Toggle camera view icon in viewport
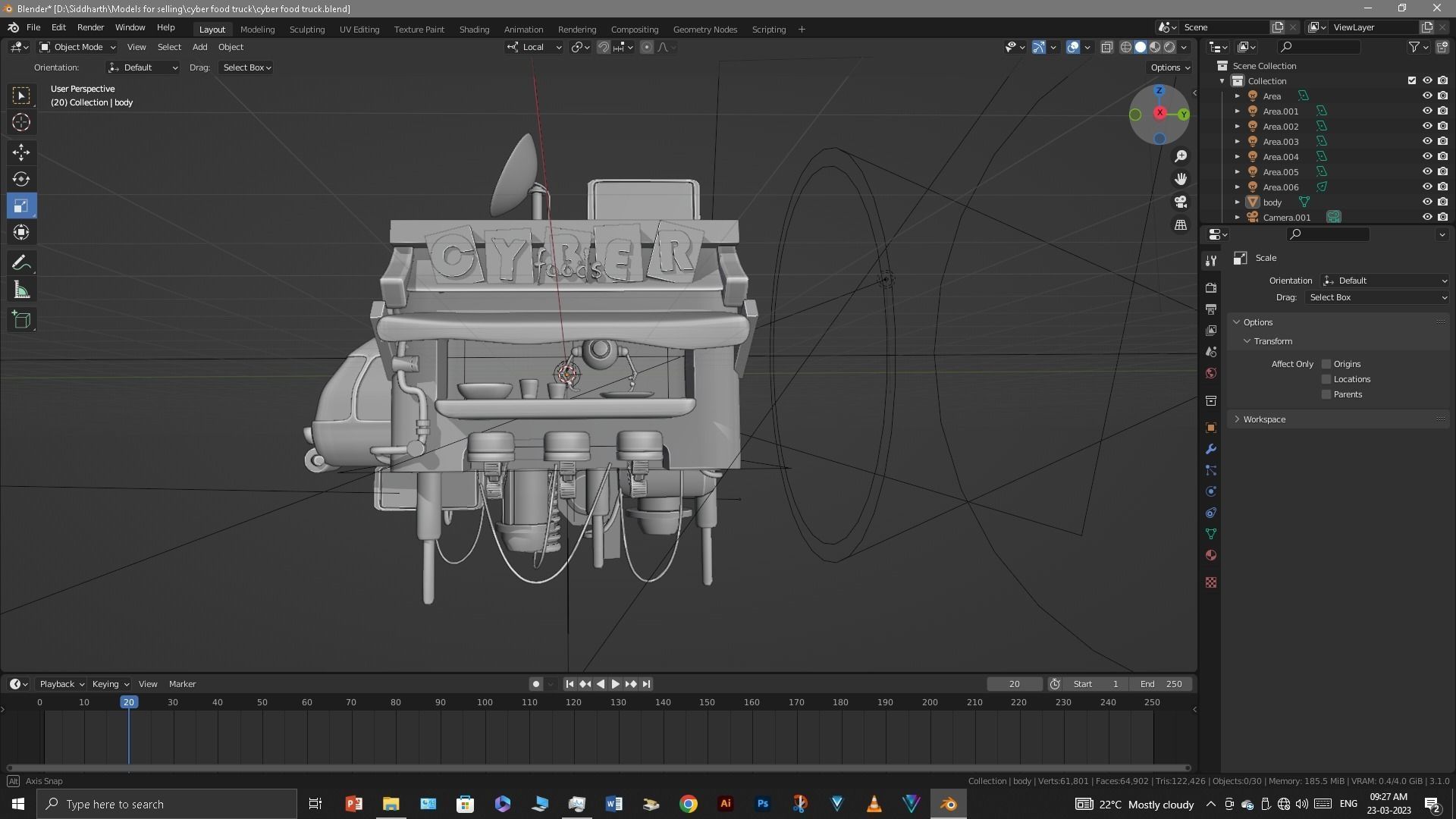This screenshot has height=819, width=1456. [x=1181, y=202]
